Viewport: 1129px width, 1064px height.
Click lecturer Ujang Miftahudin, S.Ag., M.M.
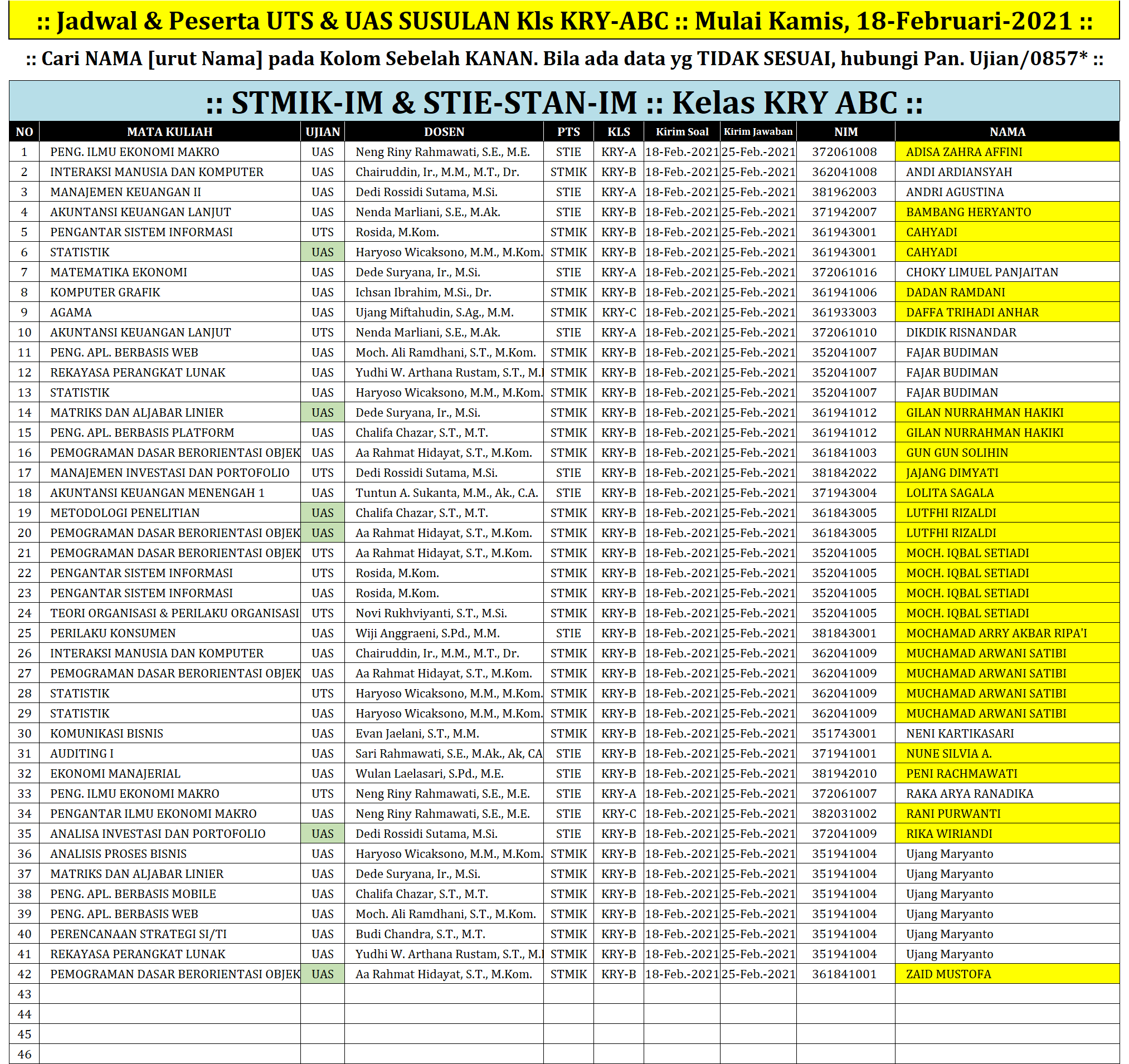click(435, 313)
